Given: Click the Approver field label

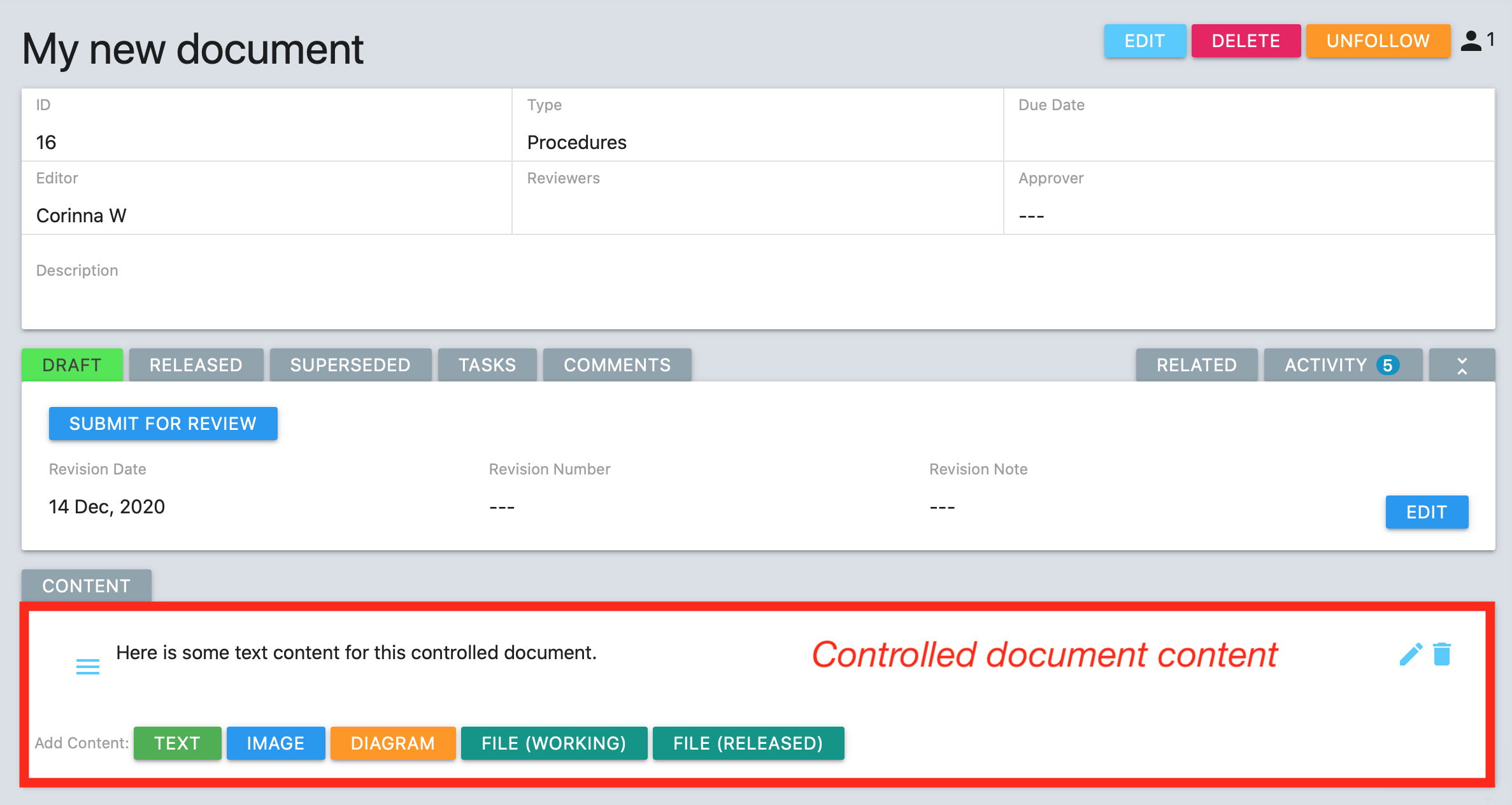Looking at the screenshot, I should point(1051,178).
